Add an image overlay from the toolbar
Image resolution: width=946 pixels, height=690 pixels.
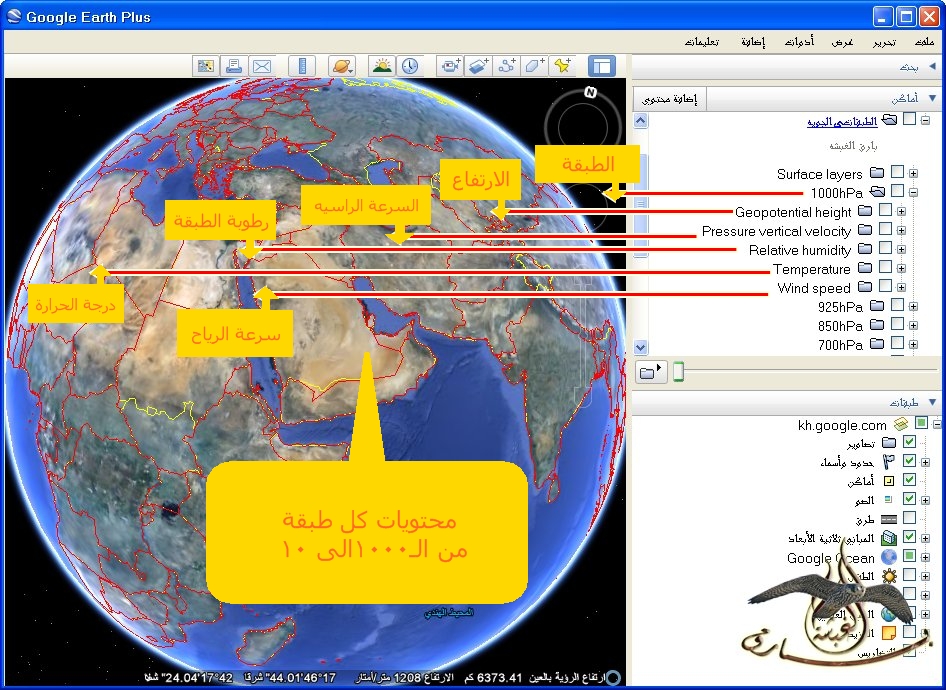(478, 66)
